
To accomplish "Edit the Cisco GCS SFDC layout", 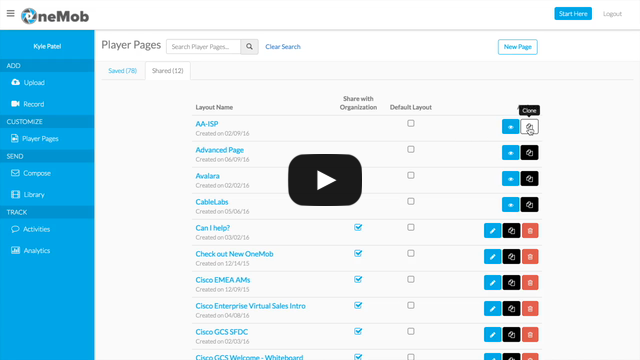I will coord(493,335).
